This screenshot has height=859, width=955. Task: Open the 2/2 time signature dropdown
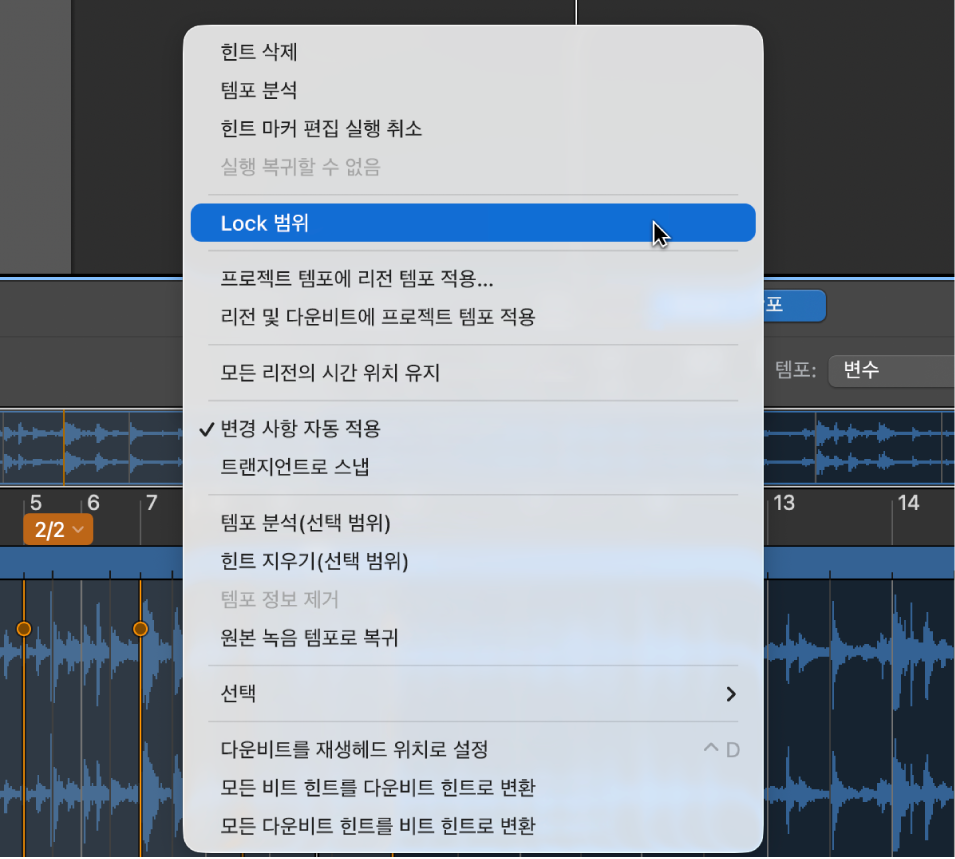pos(58,529)
